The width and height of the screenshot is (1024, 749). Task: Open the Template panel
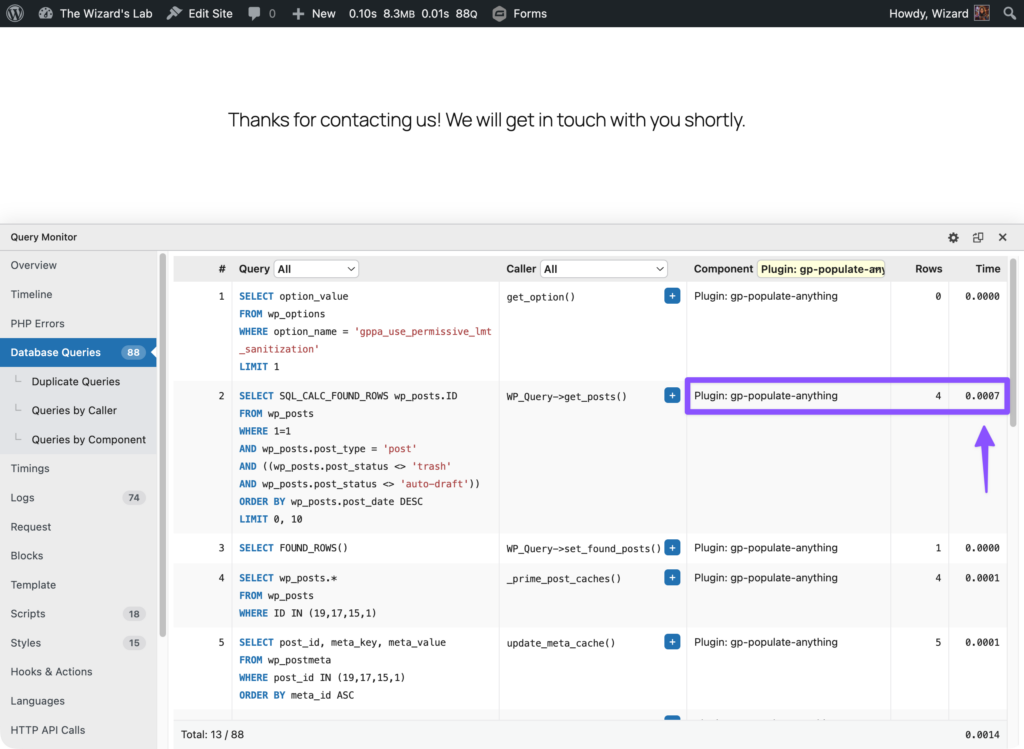coord(78,584)
